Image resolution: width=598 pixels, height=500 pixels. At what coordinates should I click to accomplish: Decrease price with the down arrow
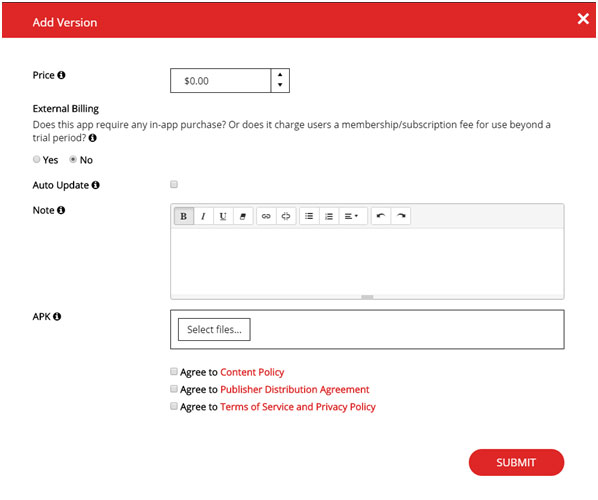pos(280,85)
